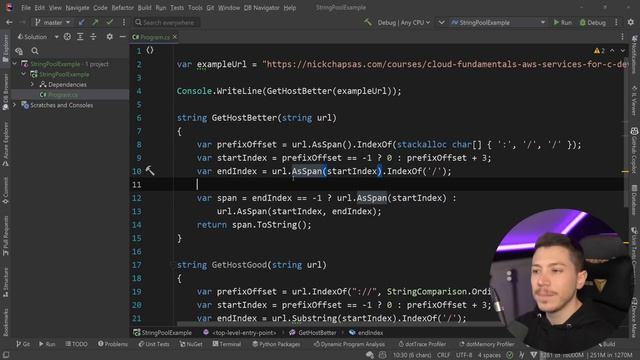Expand the Dependencies tree node
Image resolution: width=640 pixels, height=360 pixels.
32,84
